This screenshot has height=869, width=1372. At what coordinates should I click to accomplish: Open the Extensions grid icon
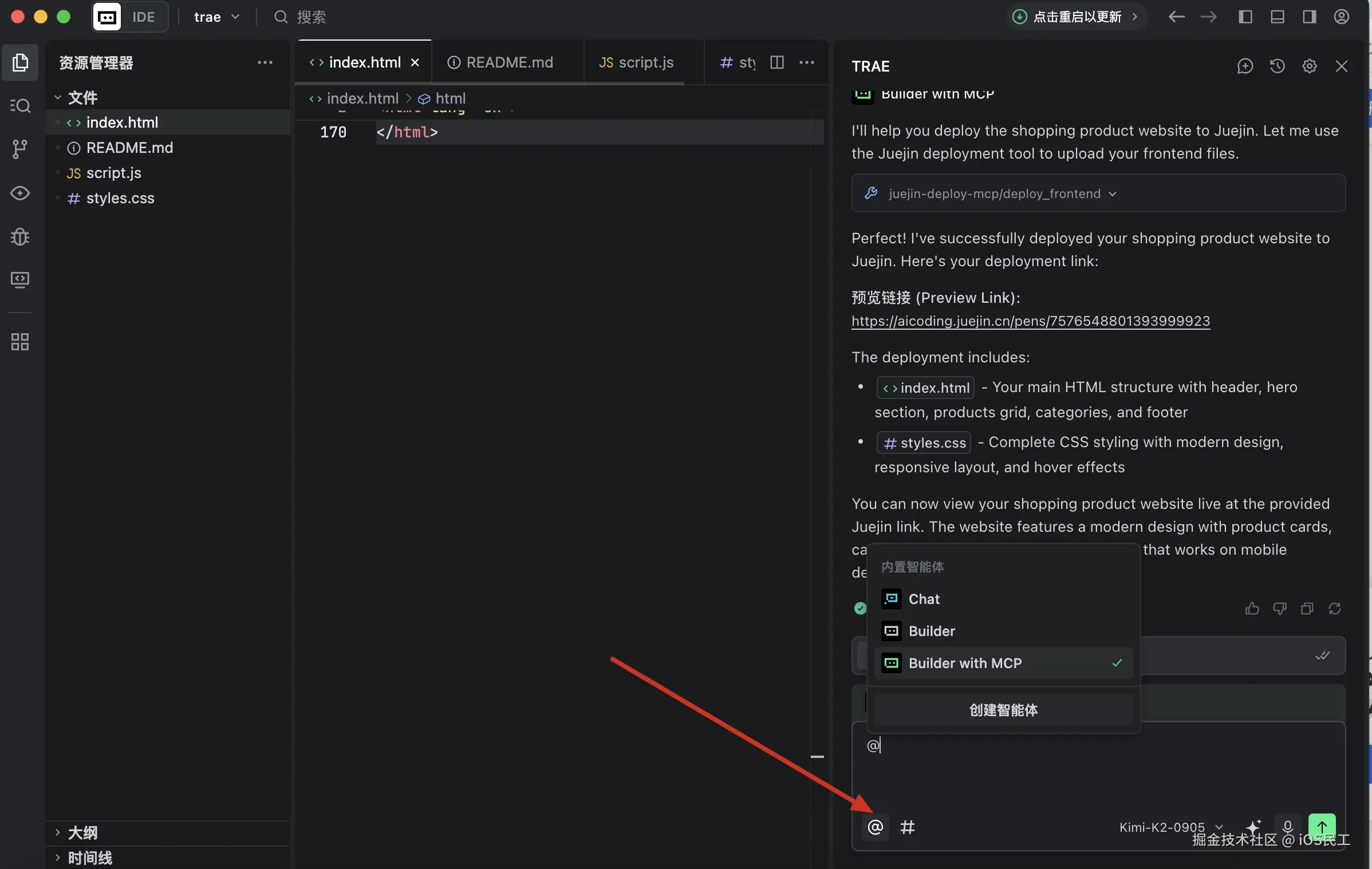pos(21,342)
